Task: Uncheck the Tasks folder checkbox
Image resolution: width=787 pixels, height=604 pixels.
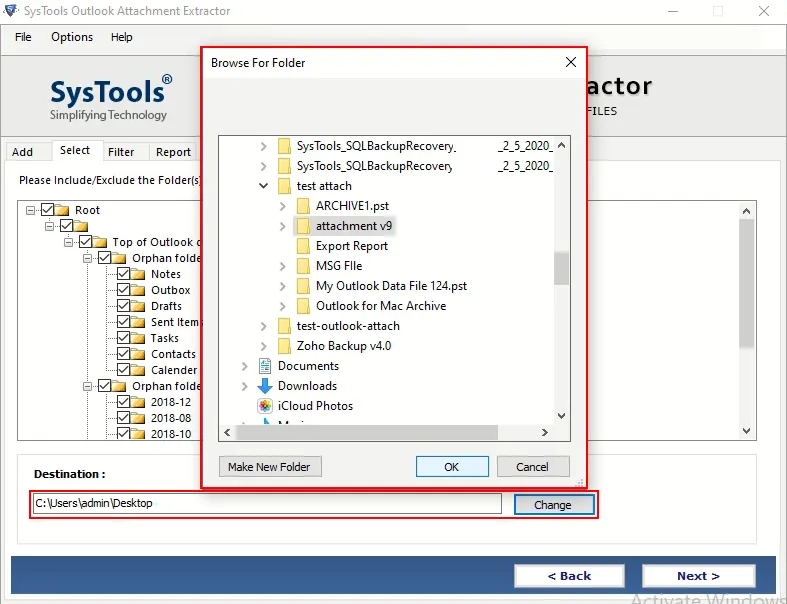Action: point(123,338)
